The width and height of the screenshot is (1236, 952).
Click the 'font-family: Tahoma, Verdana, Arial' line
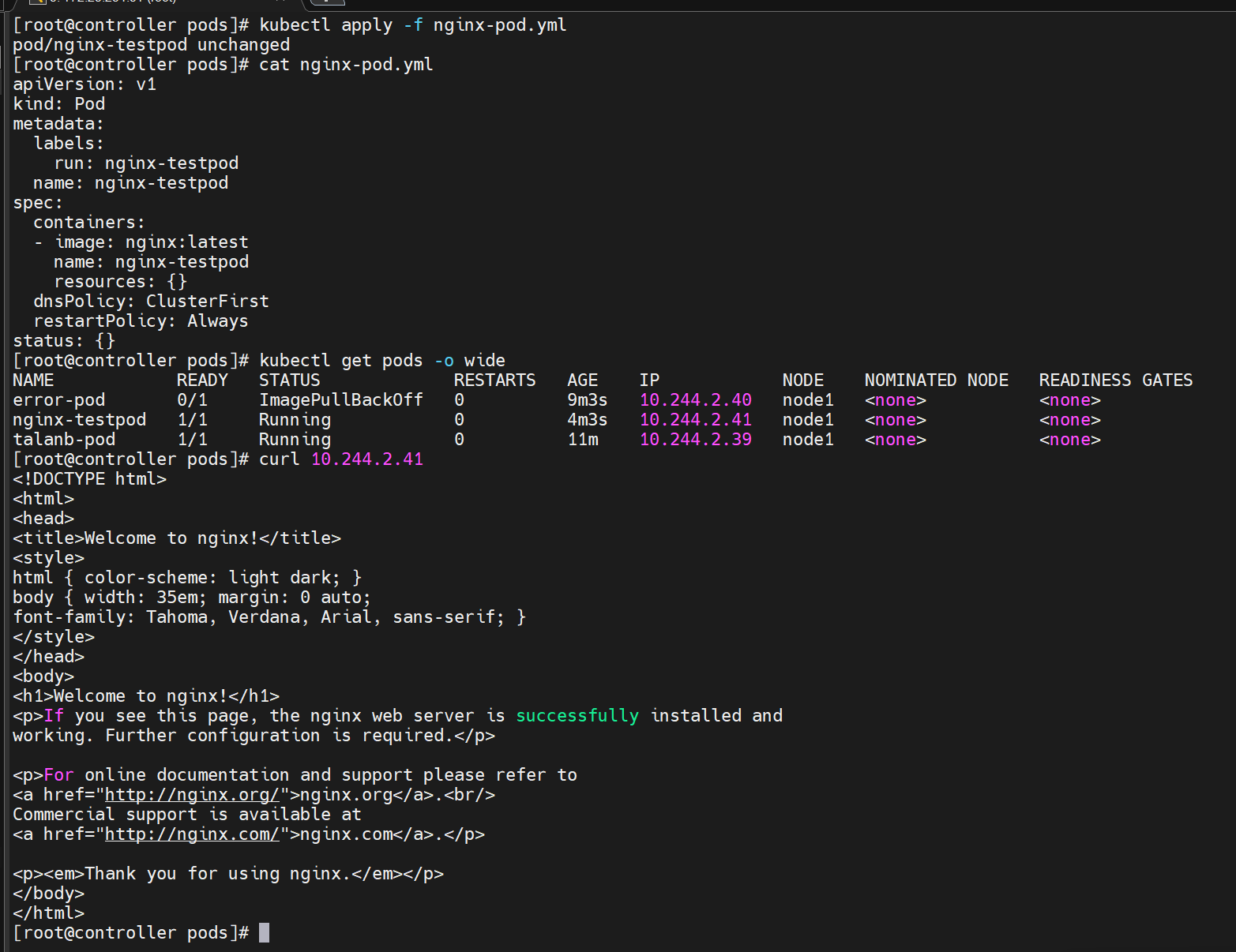269,617
